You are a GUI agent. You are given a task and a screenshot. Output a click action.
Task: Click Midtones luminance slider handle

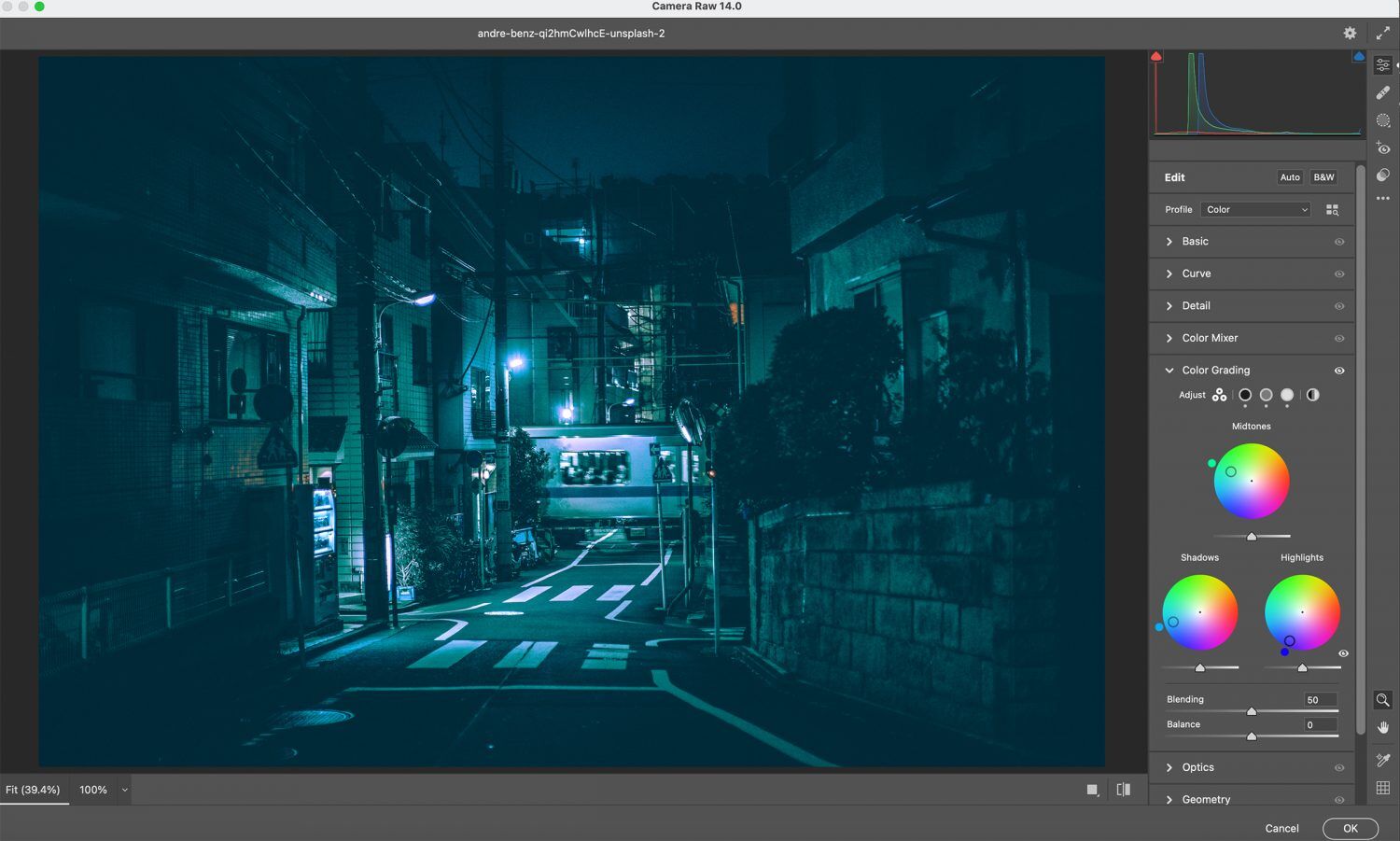click(x=1252, y=537)
